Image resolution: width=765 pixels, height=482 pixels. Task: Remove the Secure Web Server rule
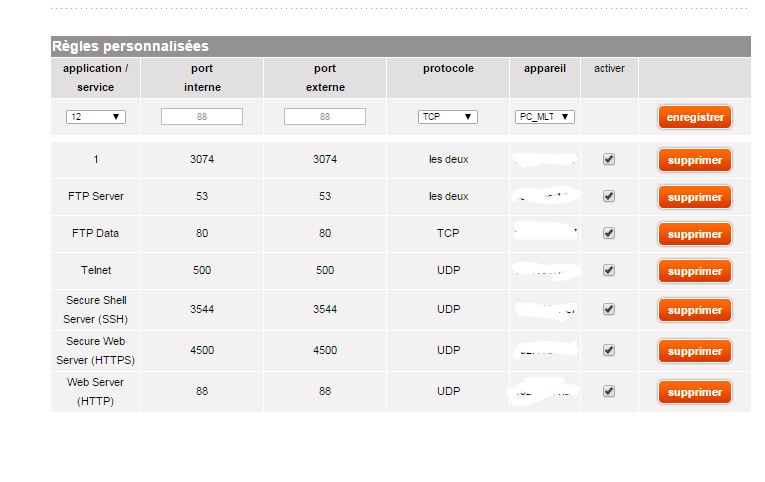pyautogui.click(x=694, y=351)
